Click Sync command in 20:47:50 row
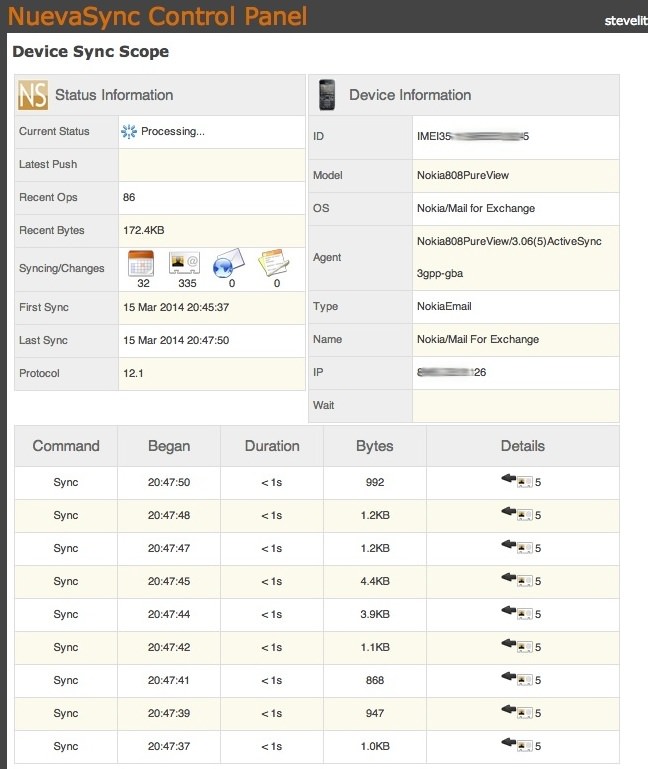The height and width of the screenshot is (769, 648). point(66,483)
